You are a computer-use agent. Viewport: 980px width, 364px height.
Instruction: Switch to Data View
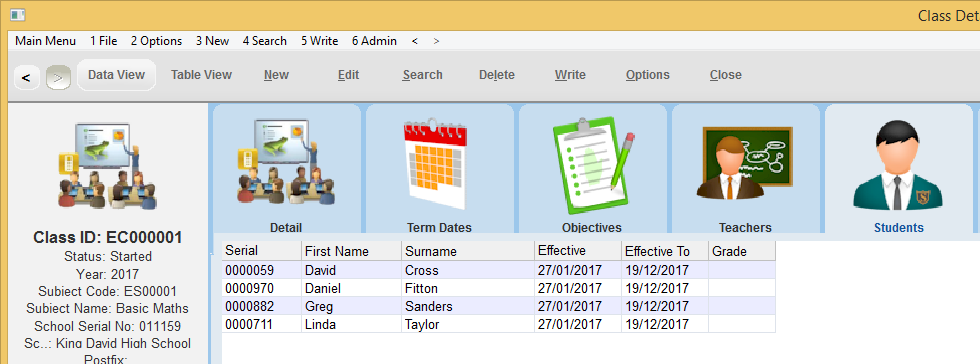click(116, 75)
